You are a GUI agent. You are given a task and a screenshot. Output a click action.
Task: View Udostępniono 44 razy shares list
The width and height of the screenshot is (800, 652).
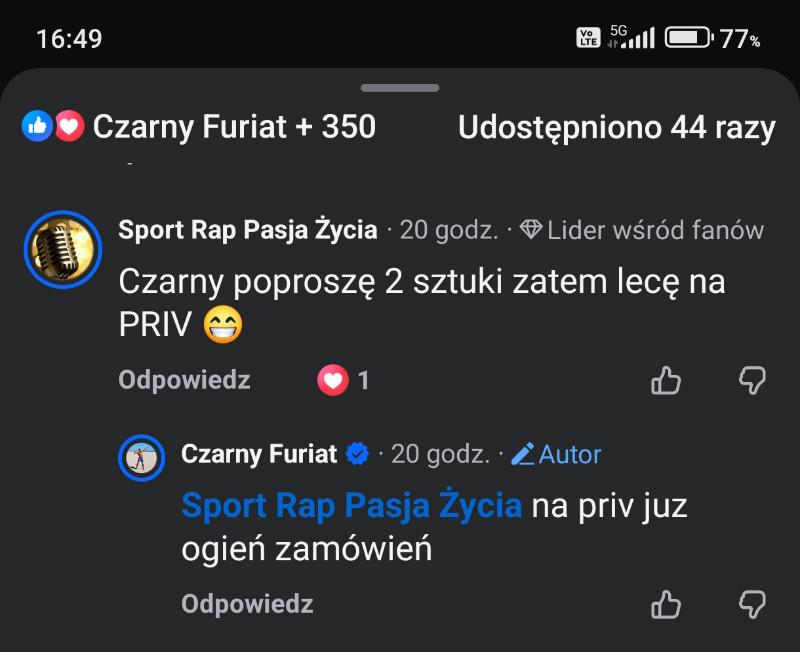pyautogui.click(x=616, y=127)
